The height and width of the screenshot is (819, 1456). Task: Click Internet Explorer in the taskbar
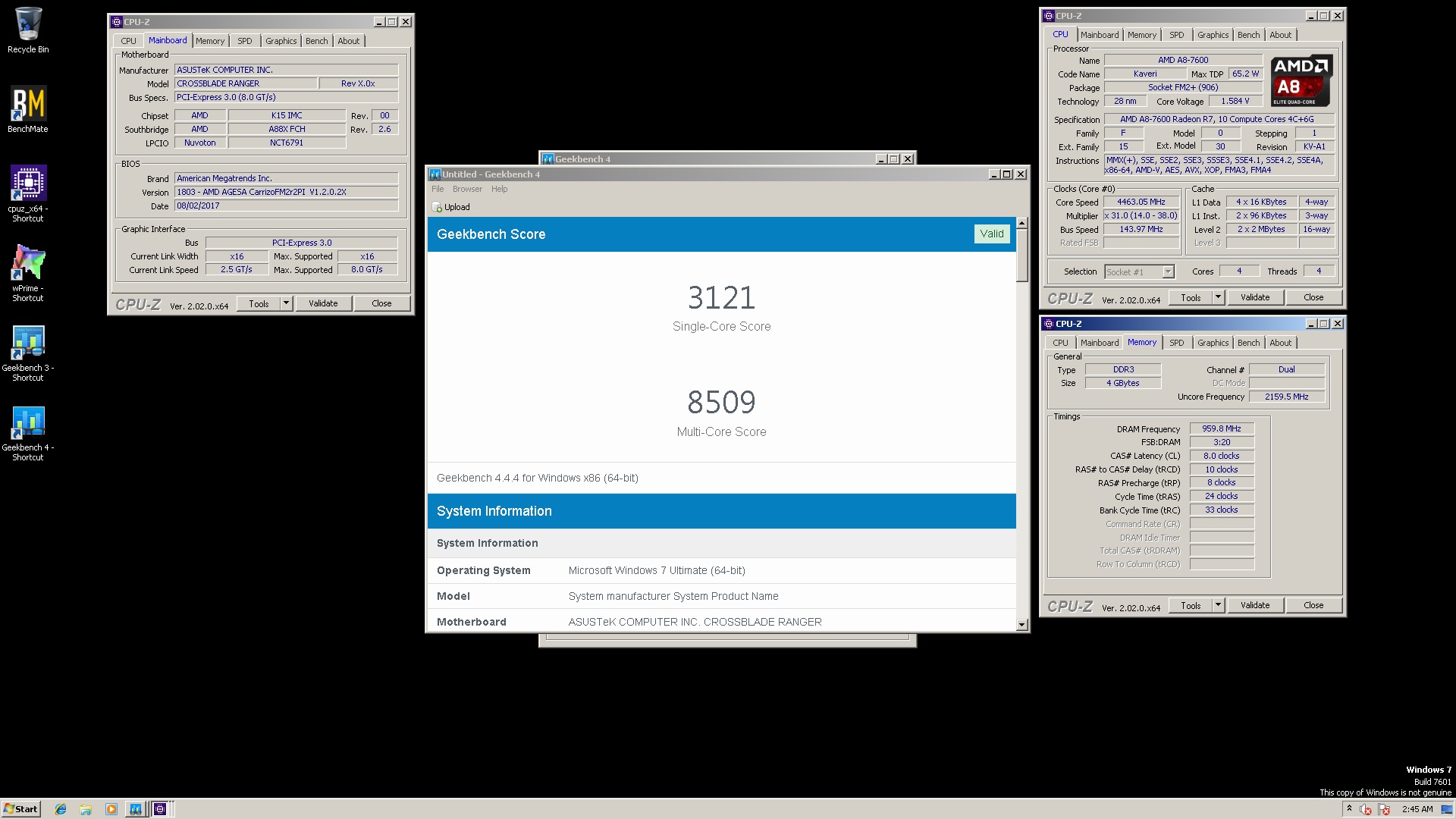61,809
